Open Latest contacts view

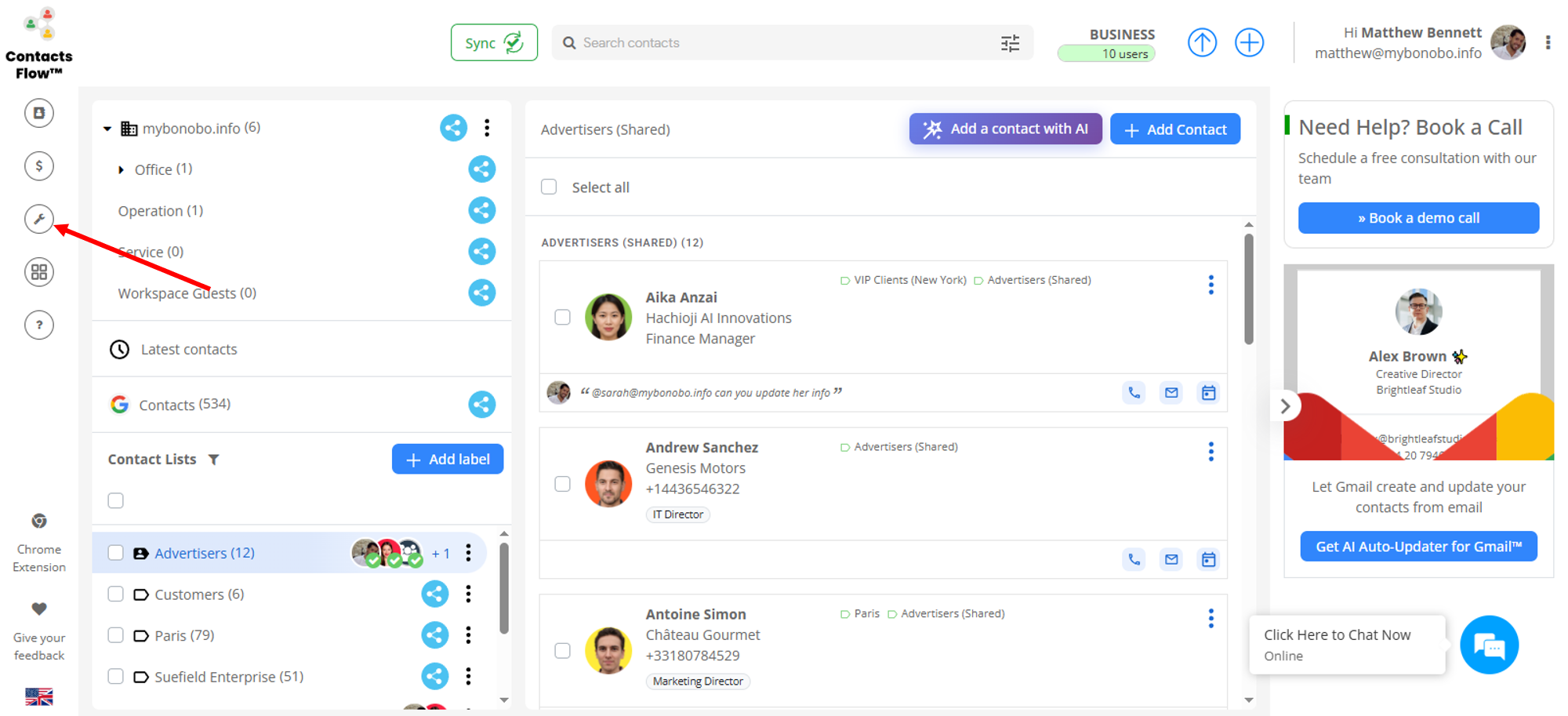tap(188, 350)
